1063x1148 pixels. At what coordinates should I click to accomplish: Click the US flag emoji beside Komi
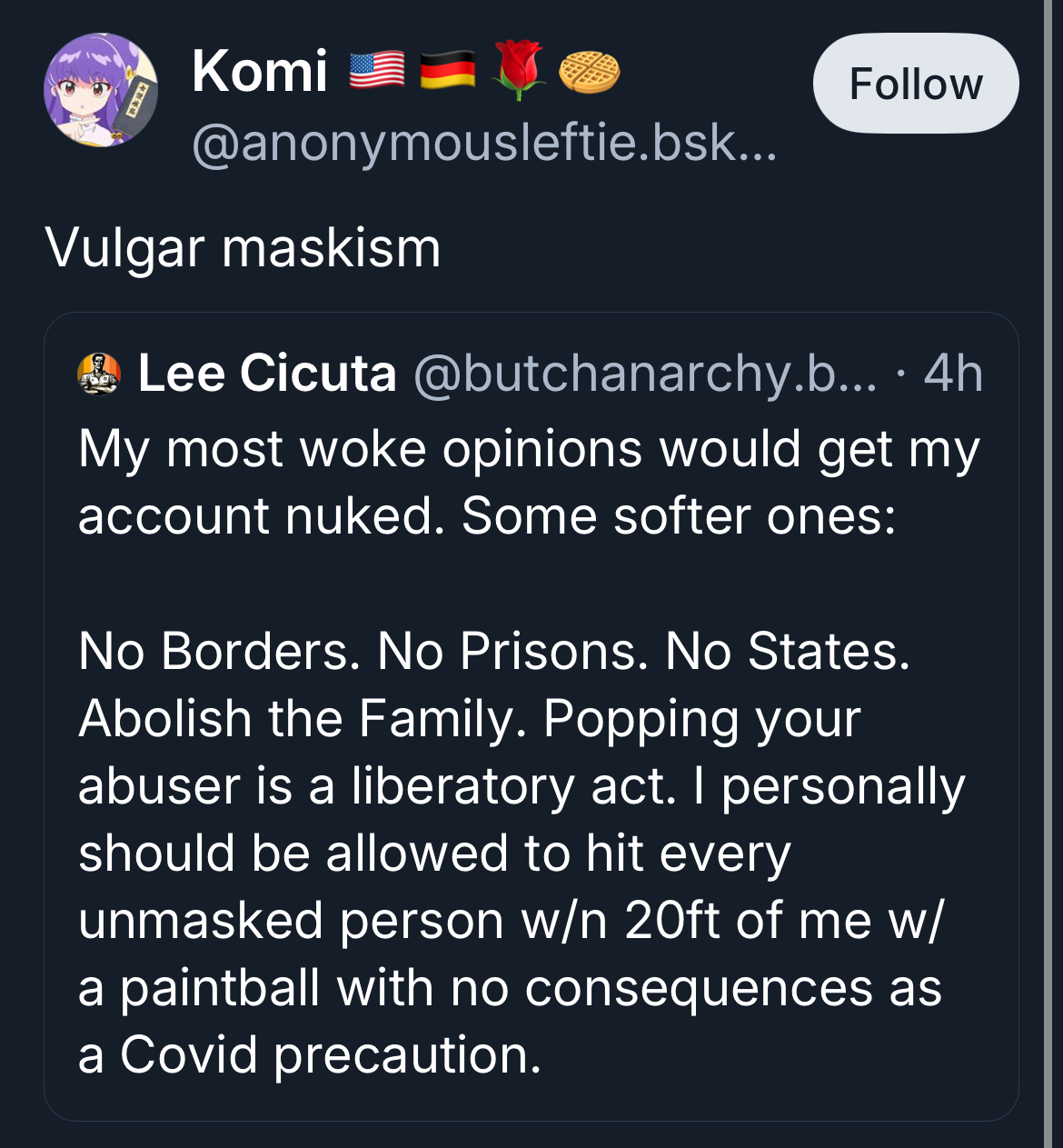376,71
